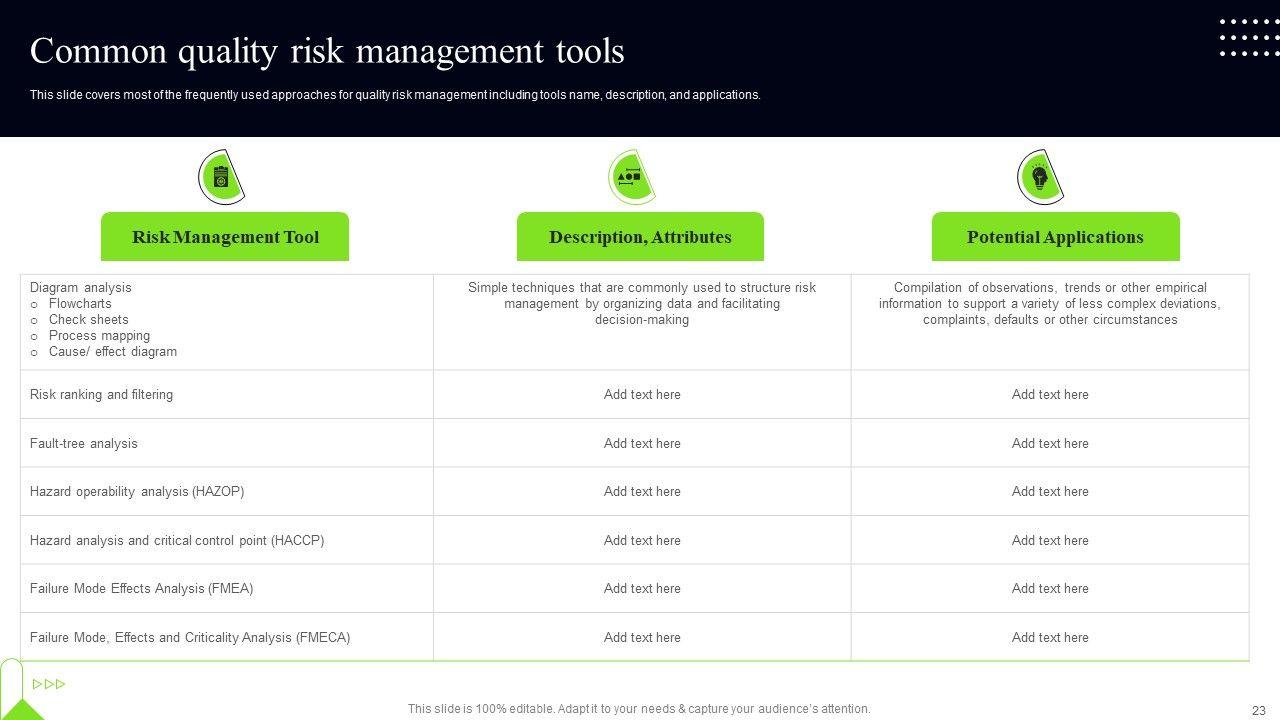1280x720 pixels.
Task: Click the slide number 23
Action: (x=1258, y=710)
